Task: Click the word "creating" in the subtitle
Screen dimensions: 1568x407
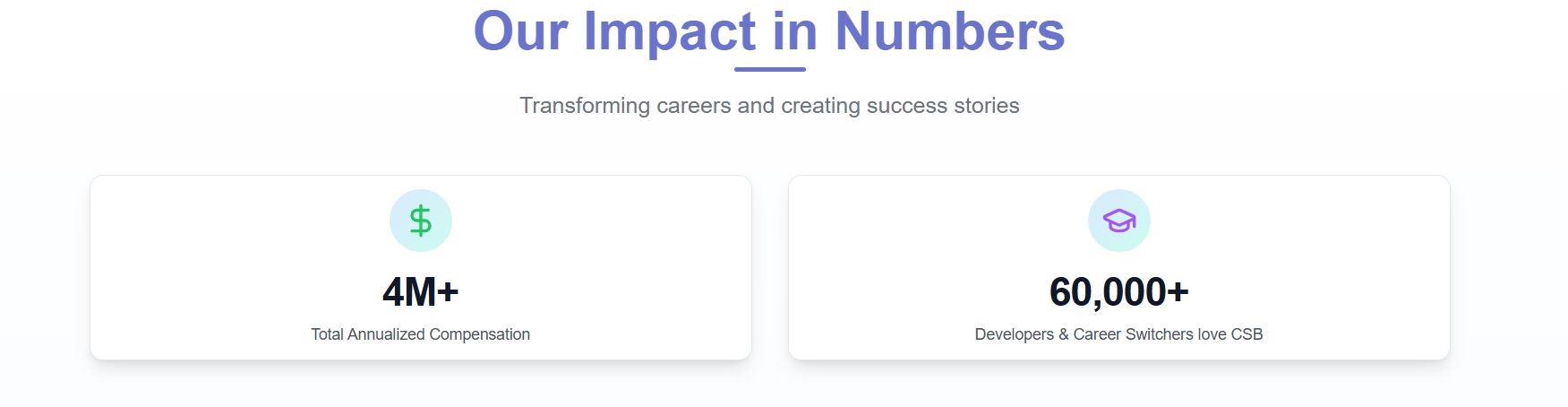Action: pos(820,106)
